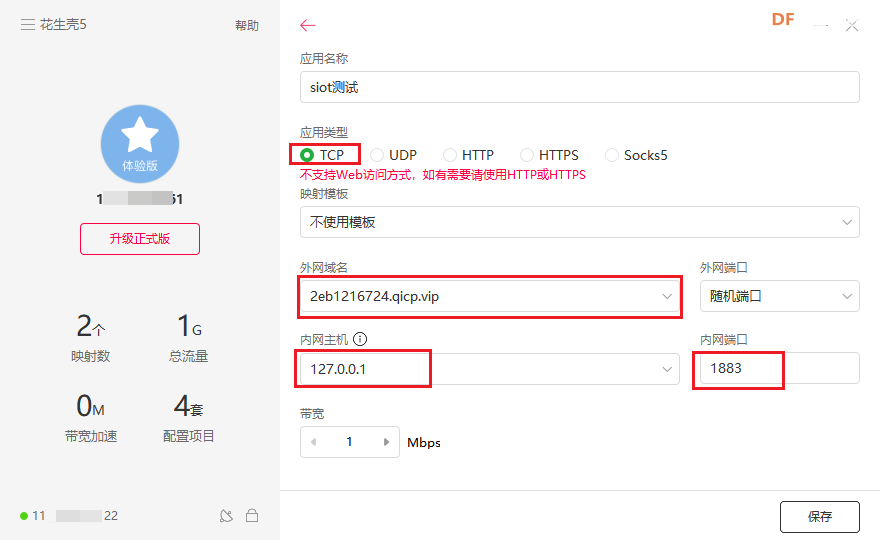Choose the Socks5 radio option
The width and height of the screenshot is (880, 540).
[612, 155]
